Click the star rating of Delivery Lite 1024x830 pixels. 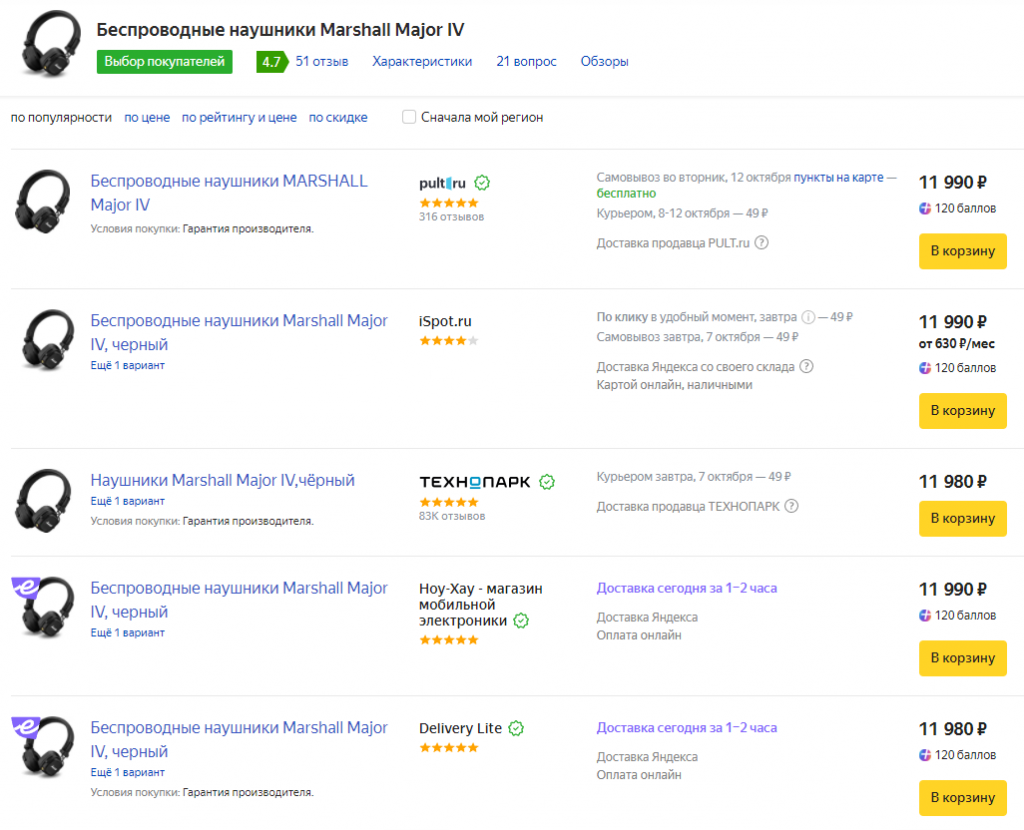coord(449,748)
